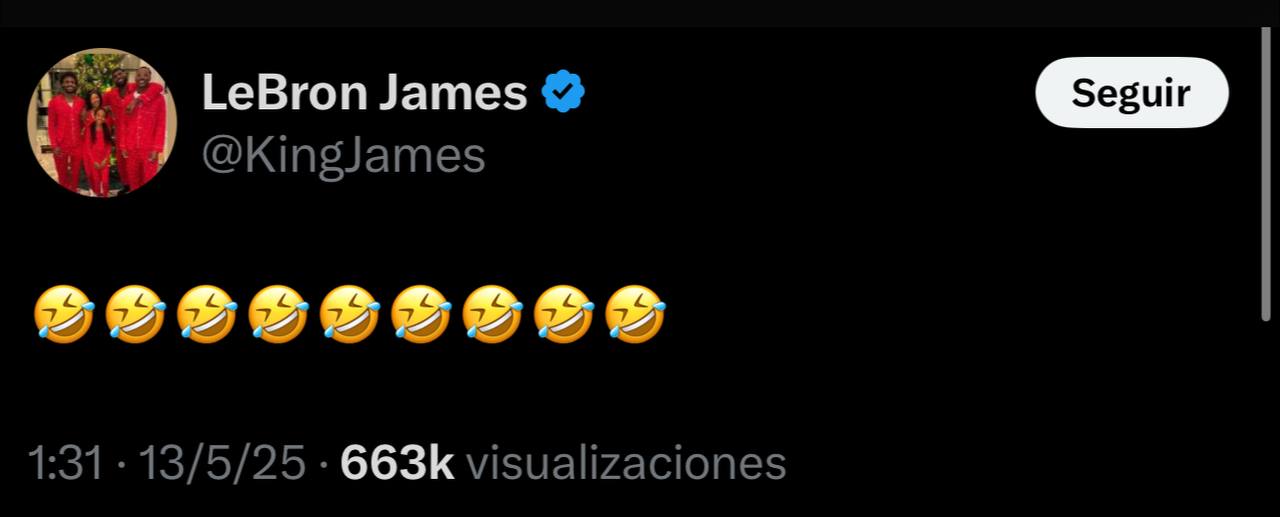Click the visualizaciones label
This screenshot has height=517, width=1280.
[x=627, y=464]
